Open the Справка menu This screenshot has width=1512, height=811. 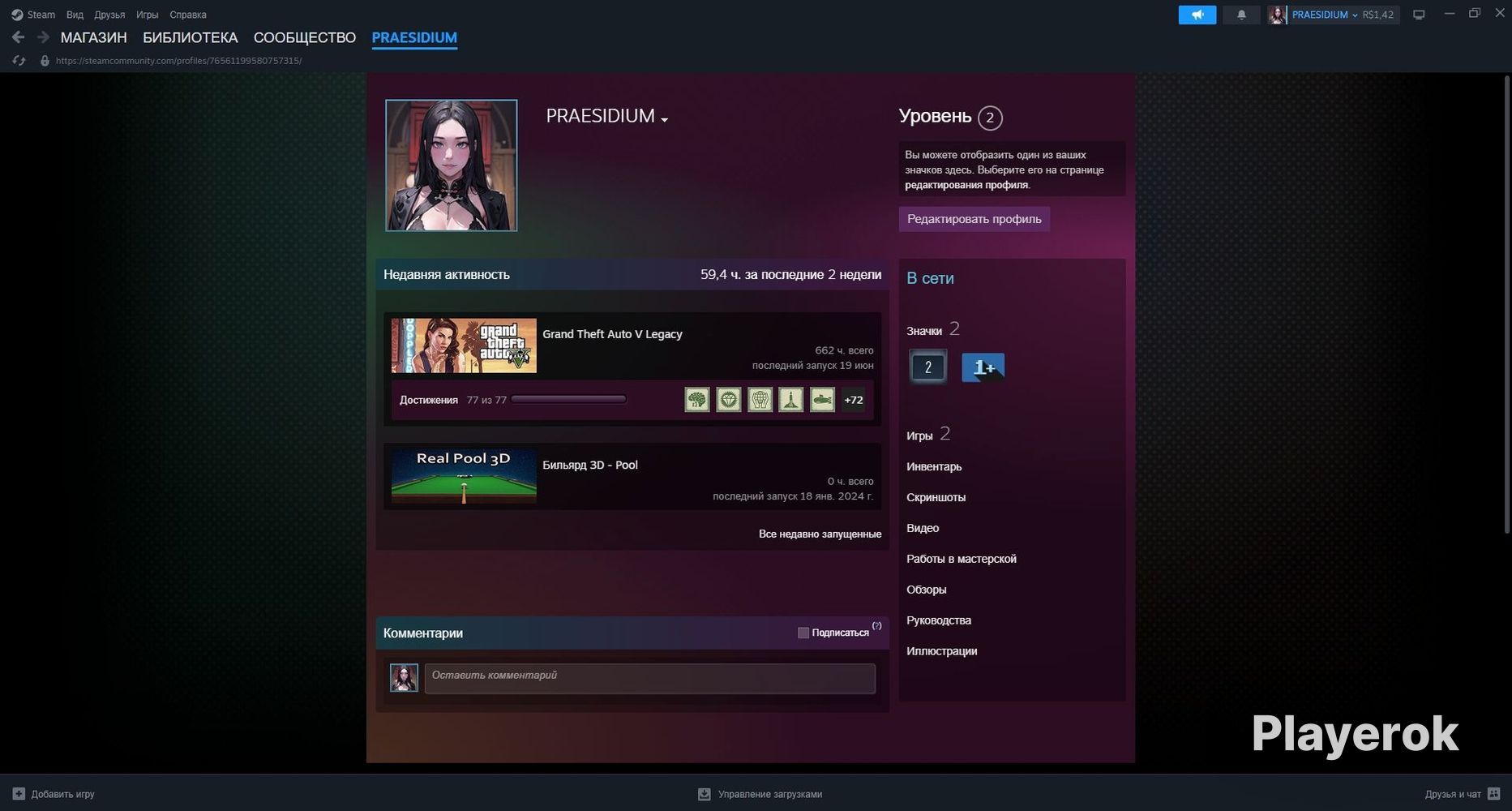(188, 15)
